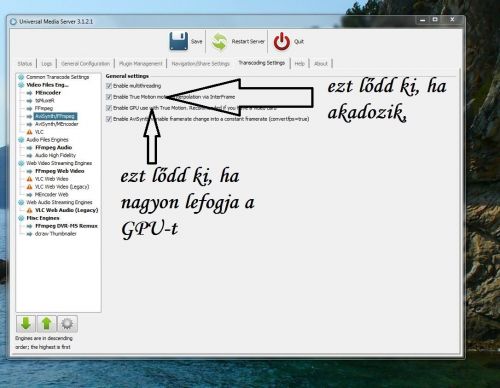This screenshot has width=500, height=388.
Task: Open the Help tab
Action: [x=300, y=64]
